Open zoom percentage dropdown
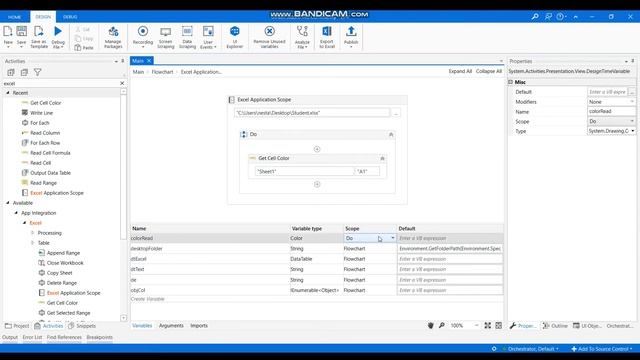The height and width of the screenshot is (360, 640). tap(476, 325)
